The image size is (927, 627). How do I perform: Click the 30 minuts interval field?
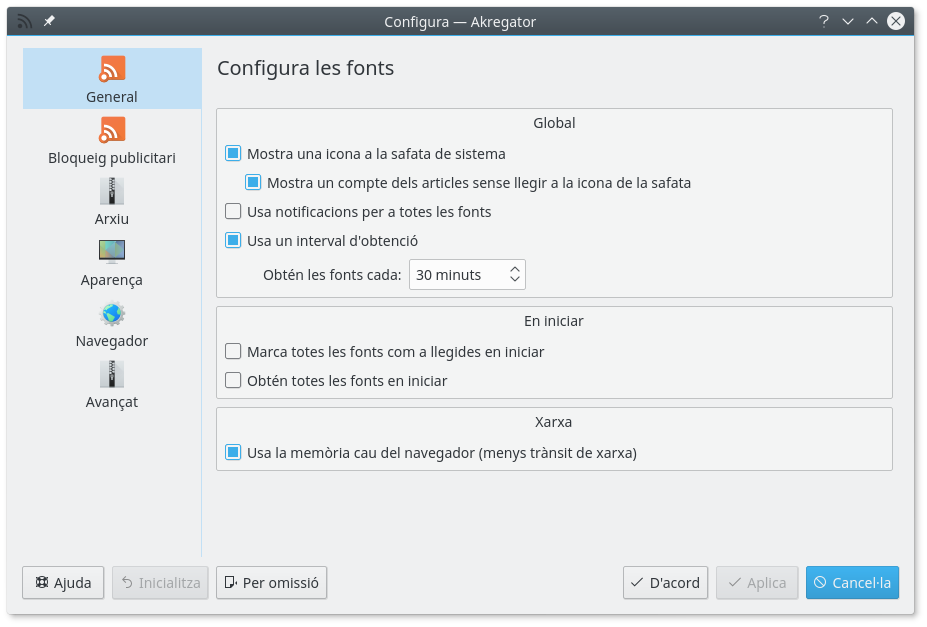[x=456, y=275]
